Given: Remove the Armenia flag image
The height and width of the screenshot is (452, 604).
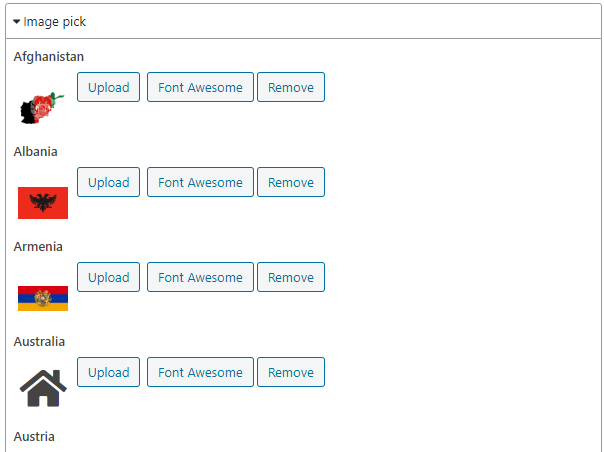Looking at the screenshot, I should 291,277.
